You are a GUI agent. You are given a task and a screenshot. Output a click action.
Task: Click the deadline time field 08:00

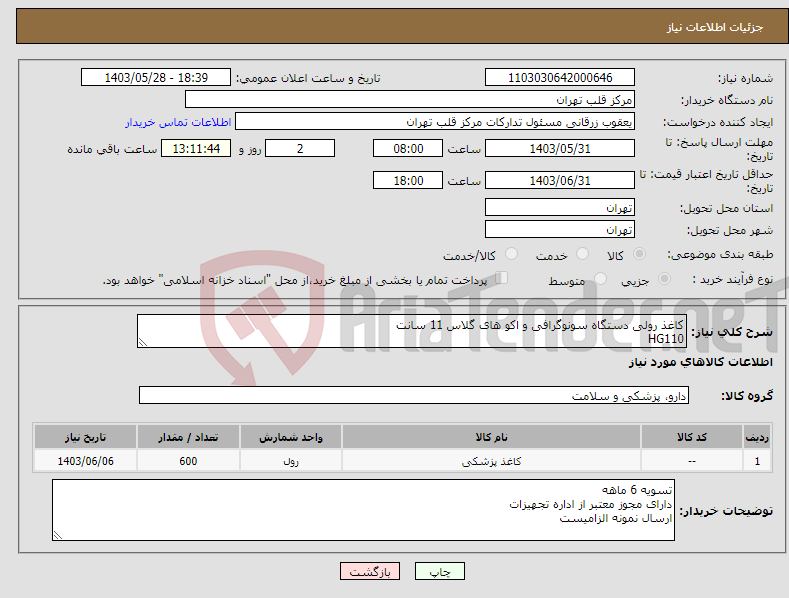tap(408, 148)
